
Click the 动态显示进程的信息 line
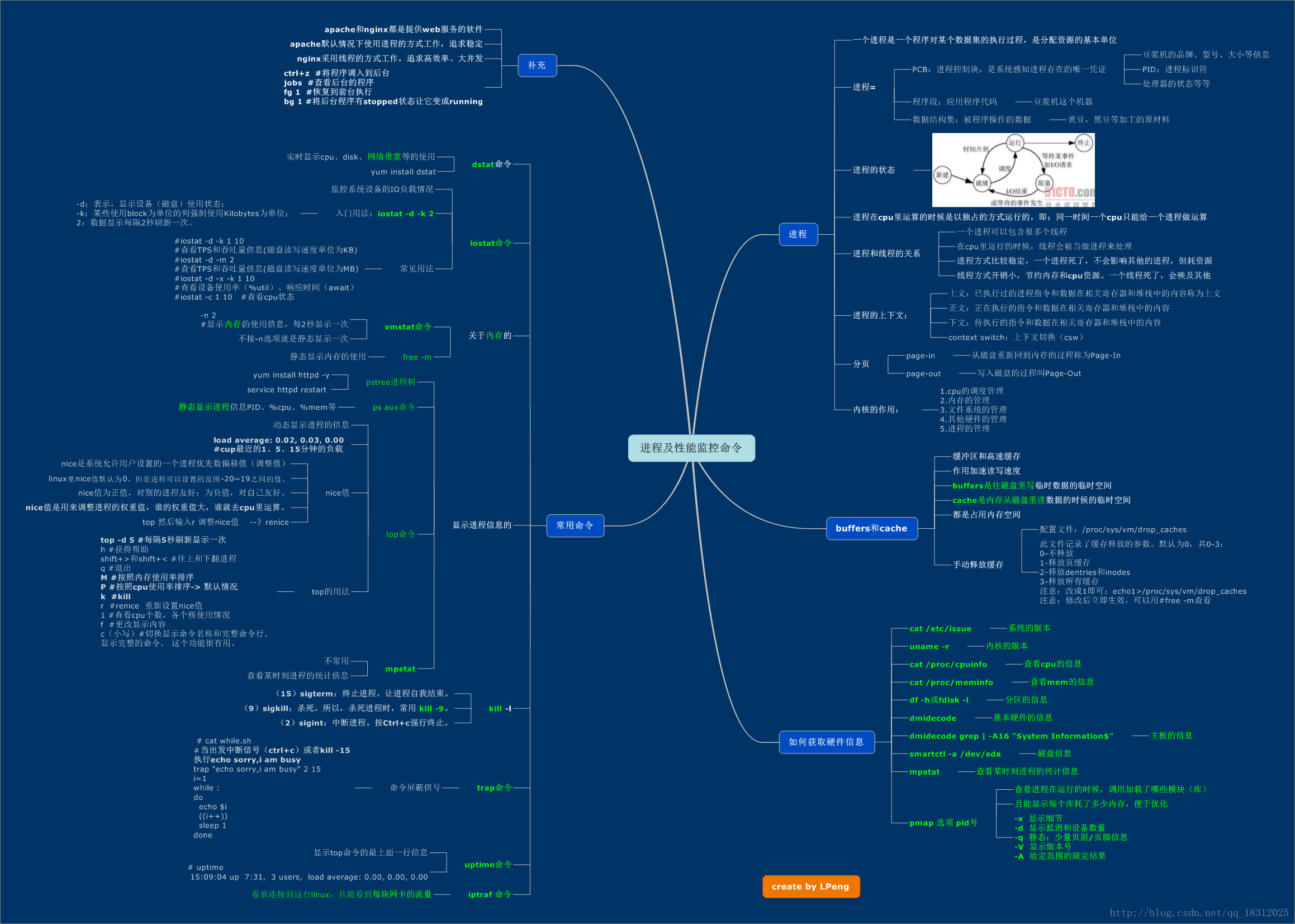pyautogui.click(x=311, y=425)
